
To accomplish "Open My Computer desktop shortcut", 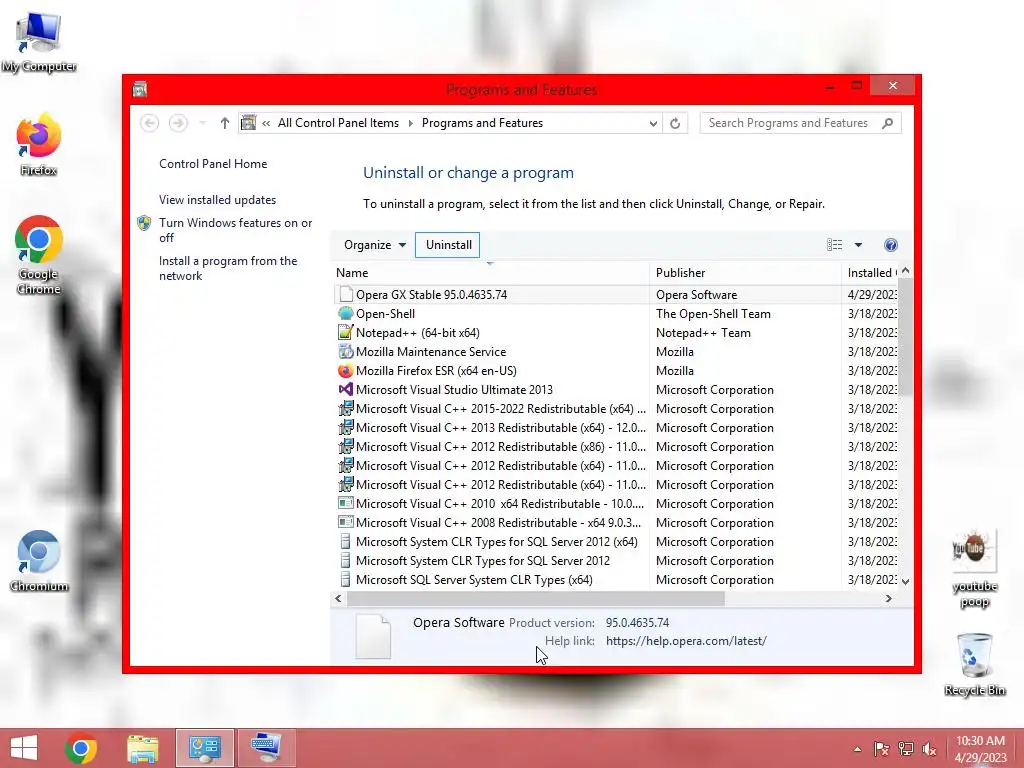I will click(39, 40).
